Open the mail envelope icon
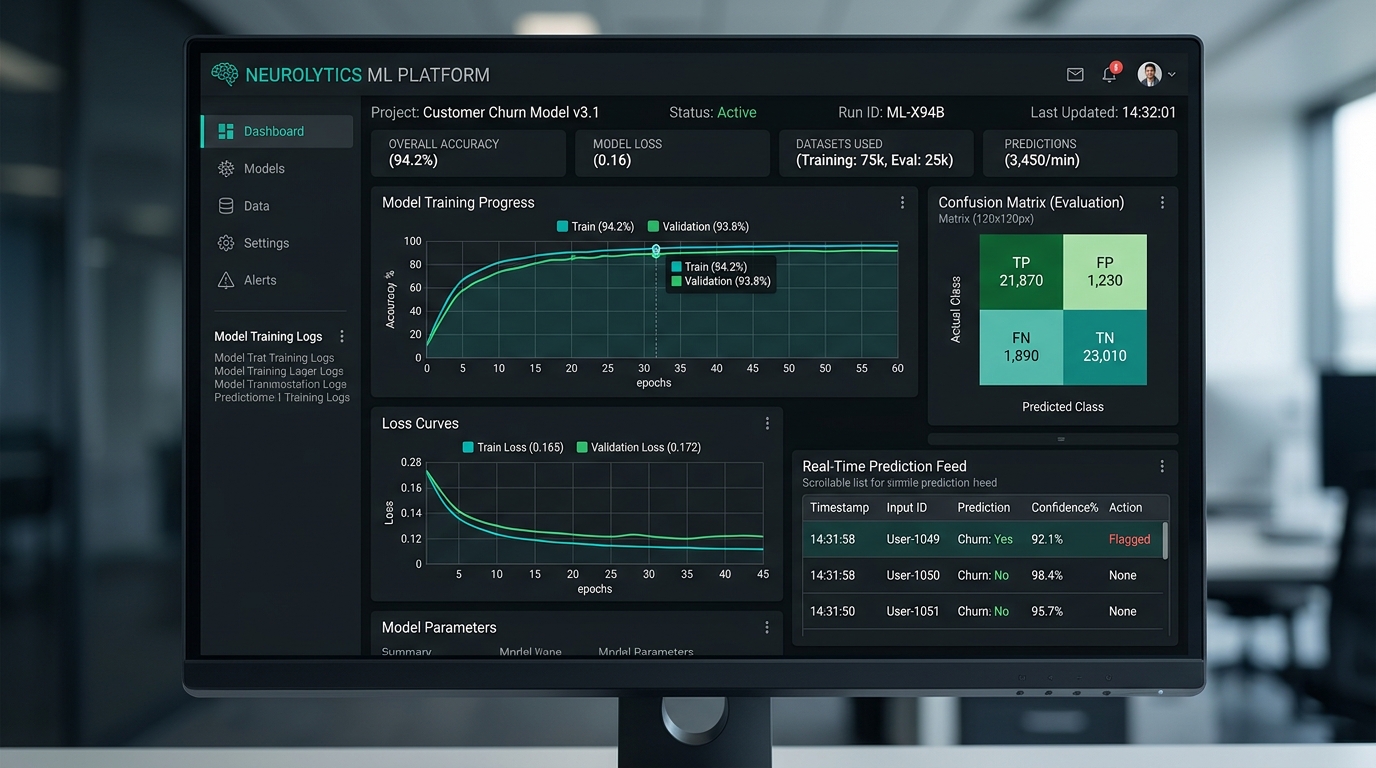 coord(1075,75)
